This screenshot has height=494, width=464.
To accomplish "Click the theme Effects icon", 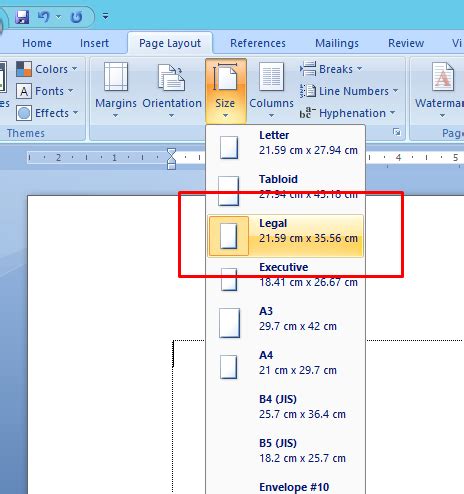I will point(24,113).
